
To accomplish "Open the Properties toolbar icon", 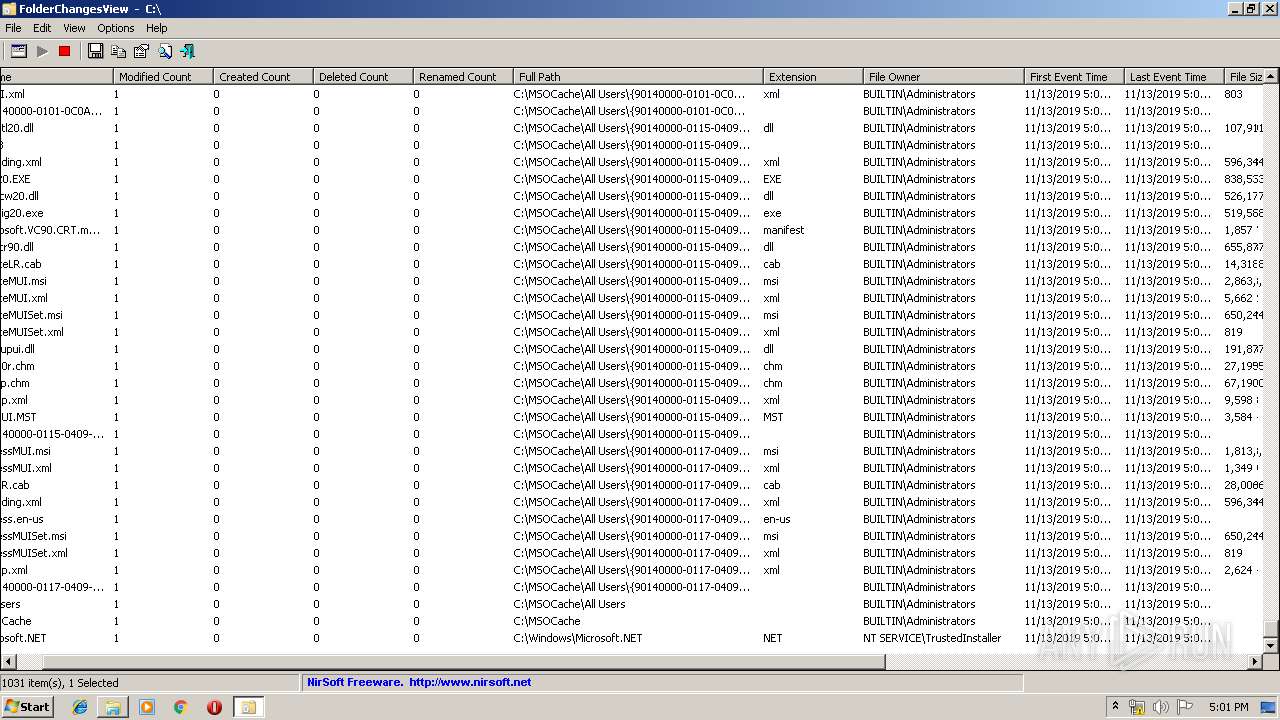I will pos(142,51).
